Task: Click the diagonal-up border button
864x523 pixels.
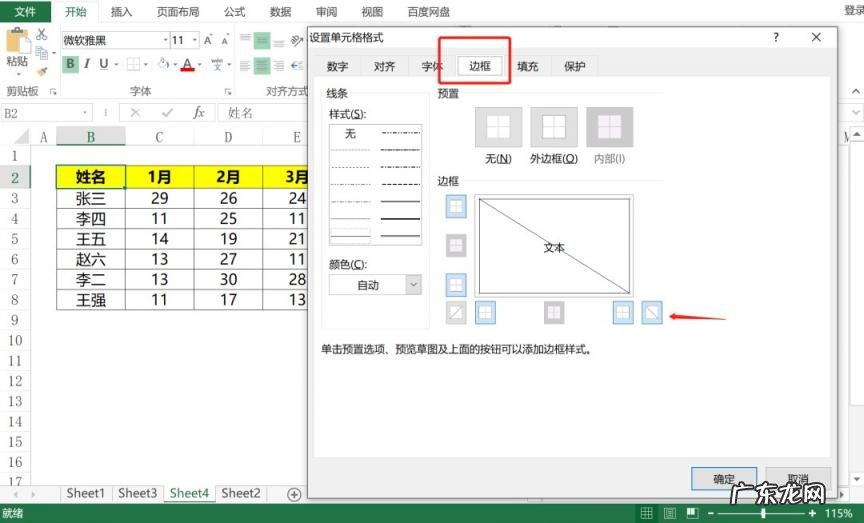Action: point(456,313)
